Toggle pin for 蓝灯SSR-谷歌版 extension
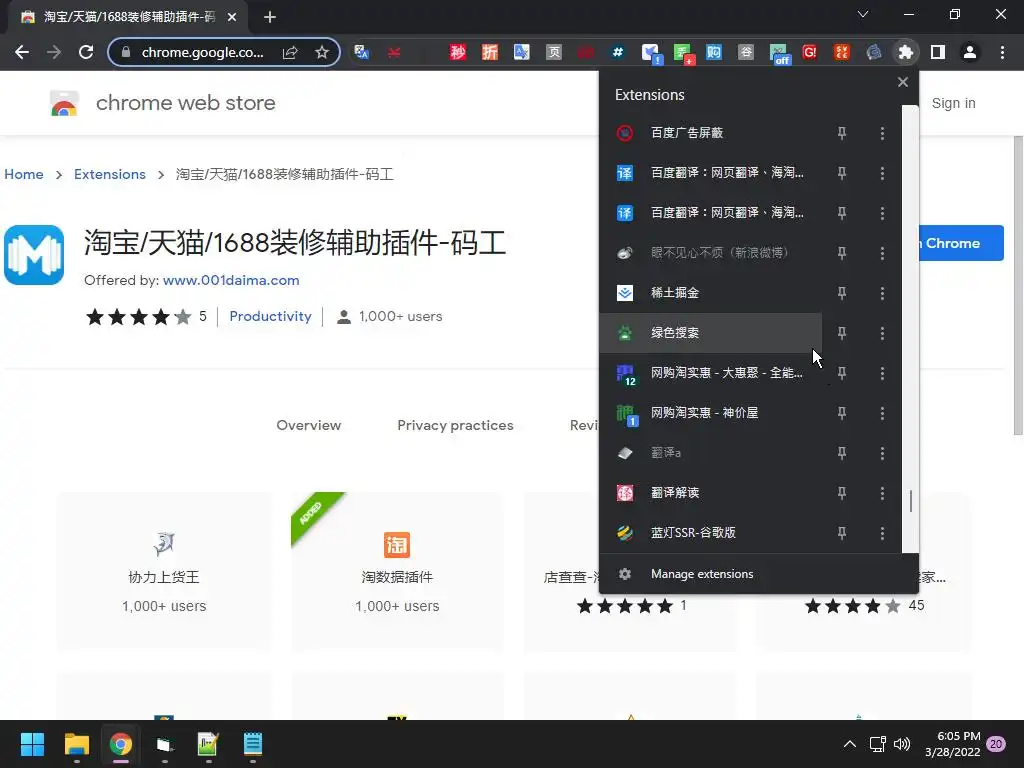The image size is (1024, 768). [x=842, y=533]
